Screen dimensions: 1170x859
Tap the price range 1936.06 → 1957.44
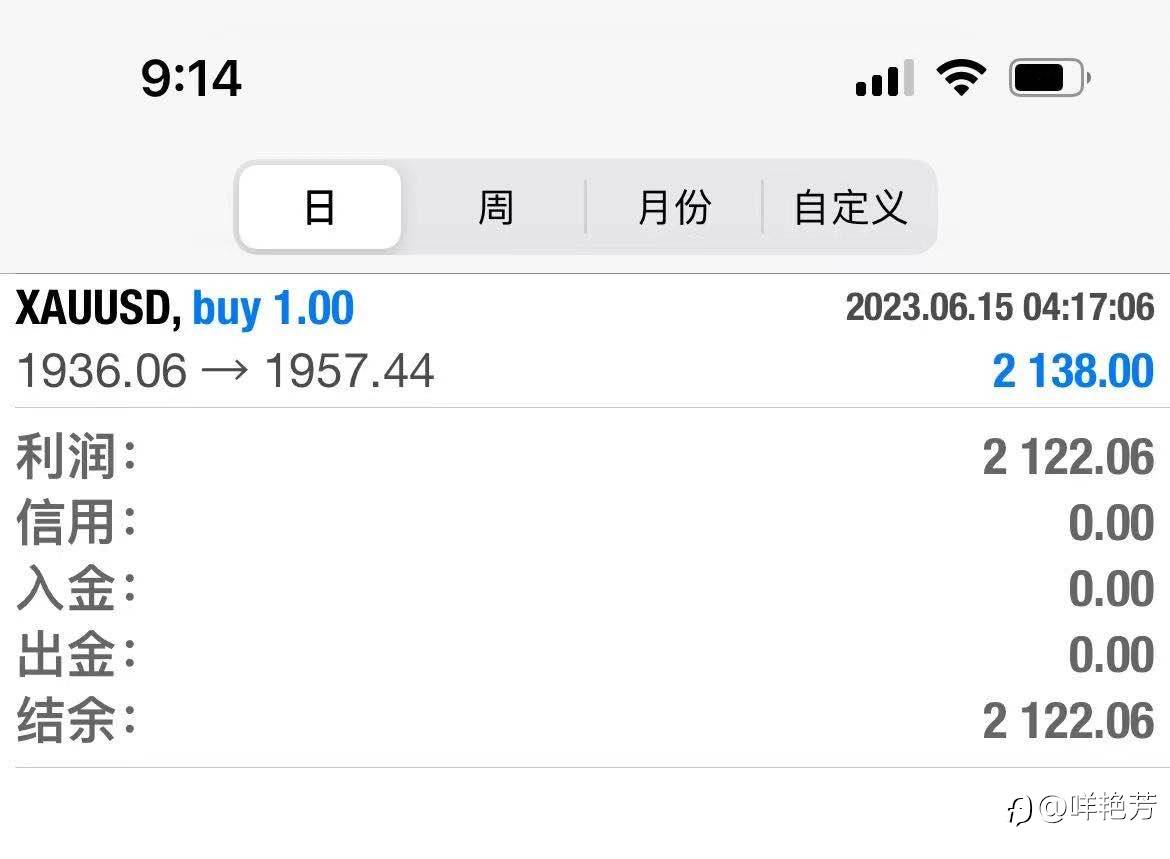tap(226, 372)
